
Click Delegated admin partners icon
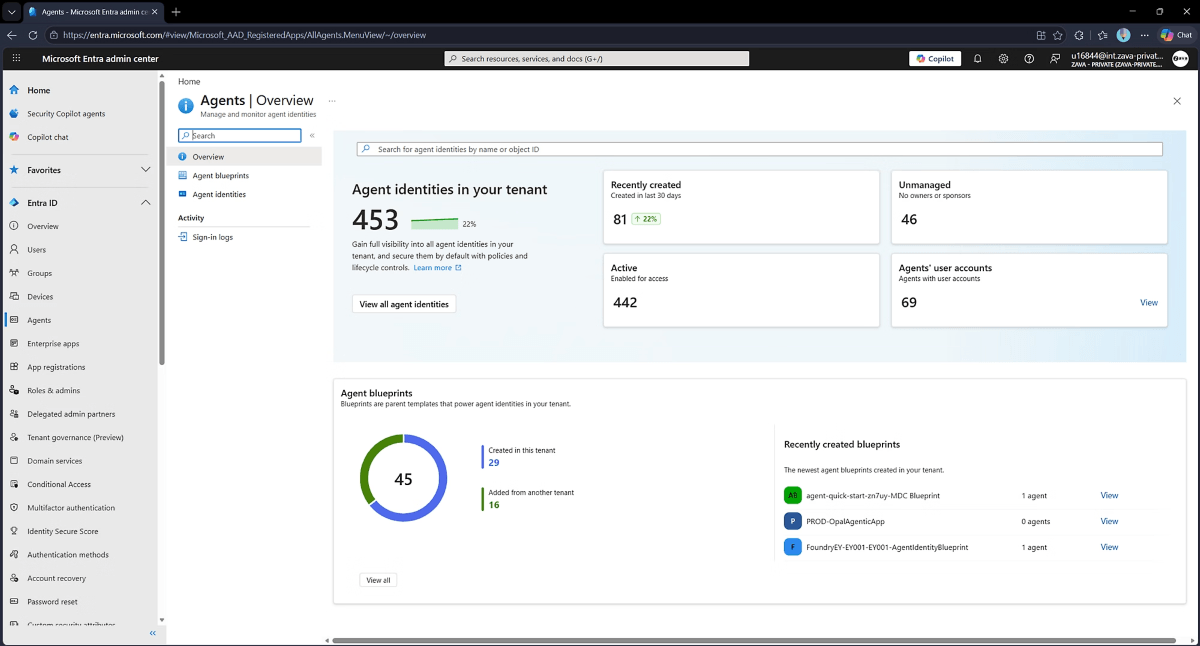click(x=14, y=414)
